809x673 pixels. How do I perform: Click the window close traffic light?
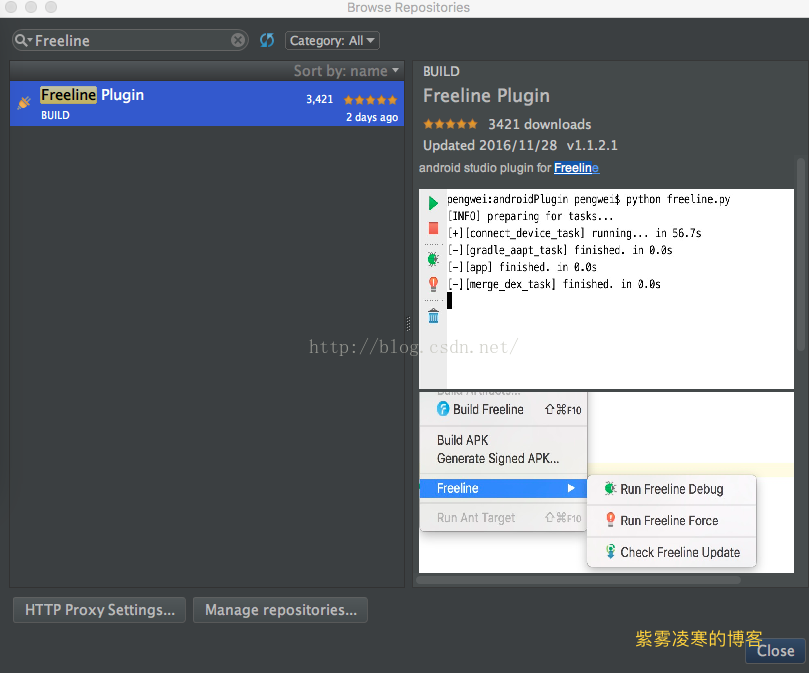click(x=11, y=7)
